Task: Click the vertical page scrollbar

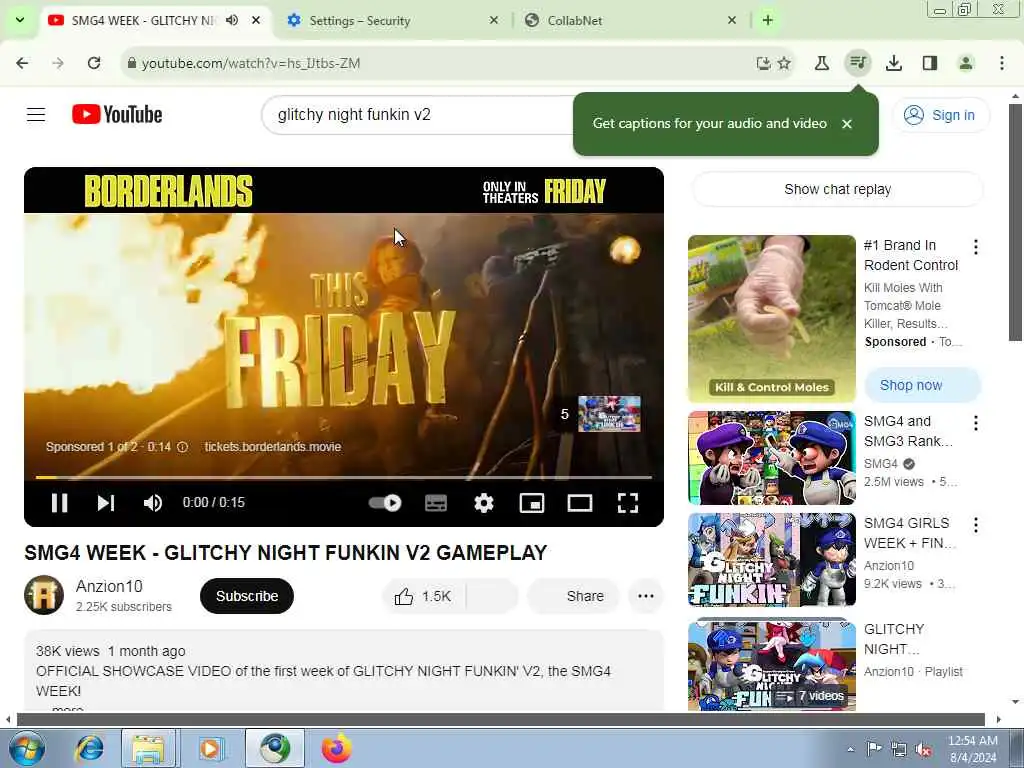Action: click(1015, 222)
